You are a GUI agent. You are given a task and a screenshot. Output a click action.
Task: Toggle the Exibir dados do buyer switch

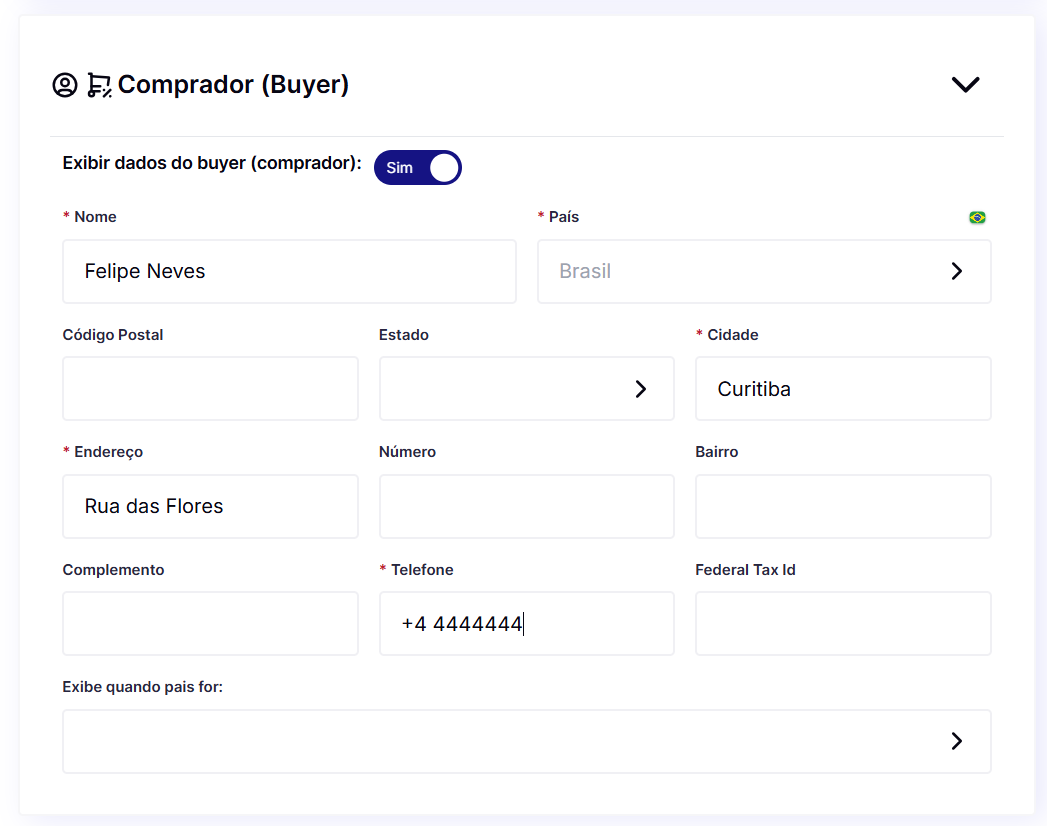point(418,168)
